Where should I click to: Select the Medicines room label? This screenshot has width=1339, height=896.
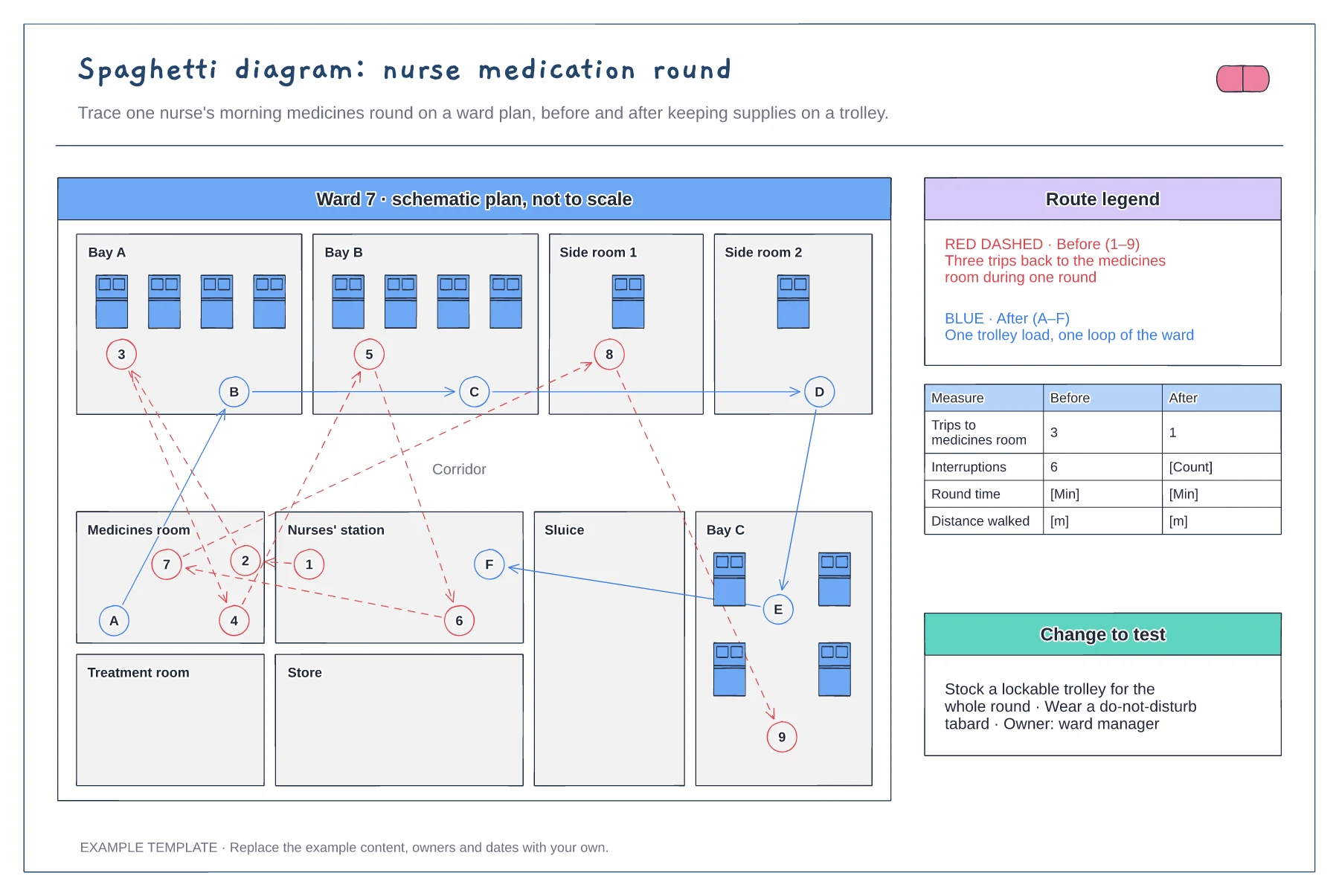[139, 530]
